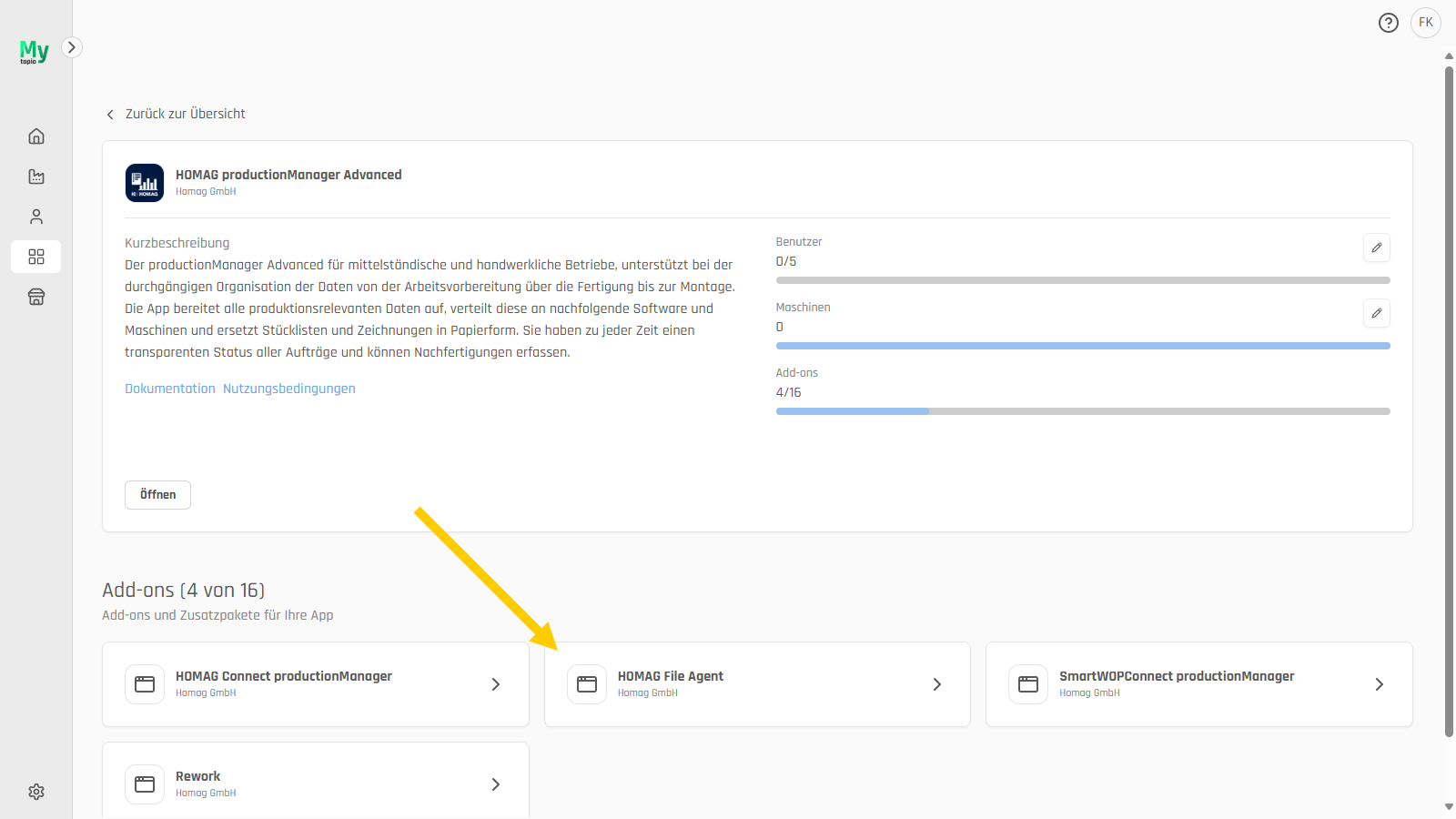Expand SmartWOPConnect productionManager with its chevron
Viewport: 1456px width, 819px height.
[1380, 684]
